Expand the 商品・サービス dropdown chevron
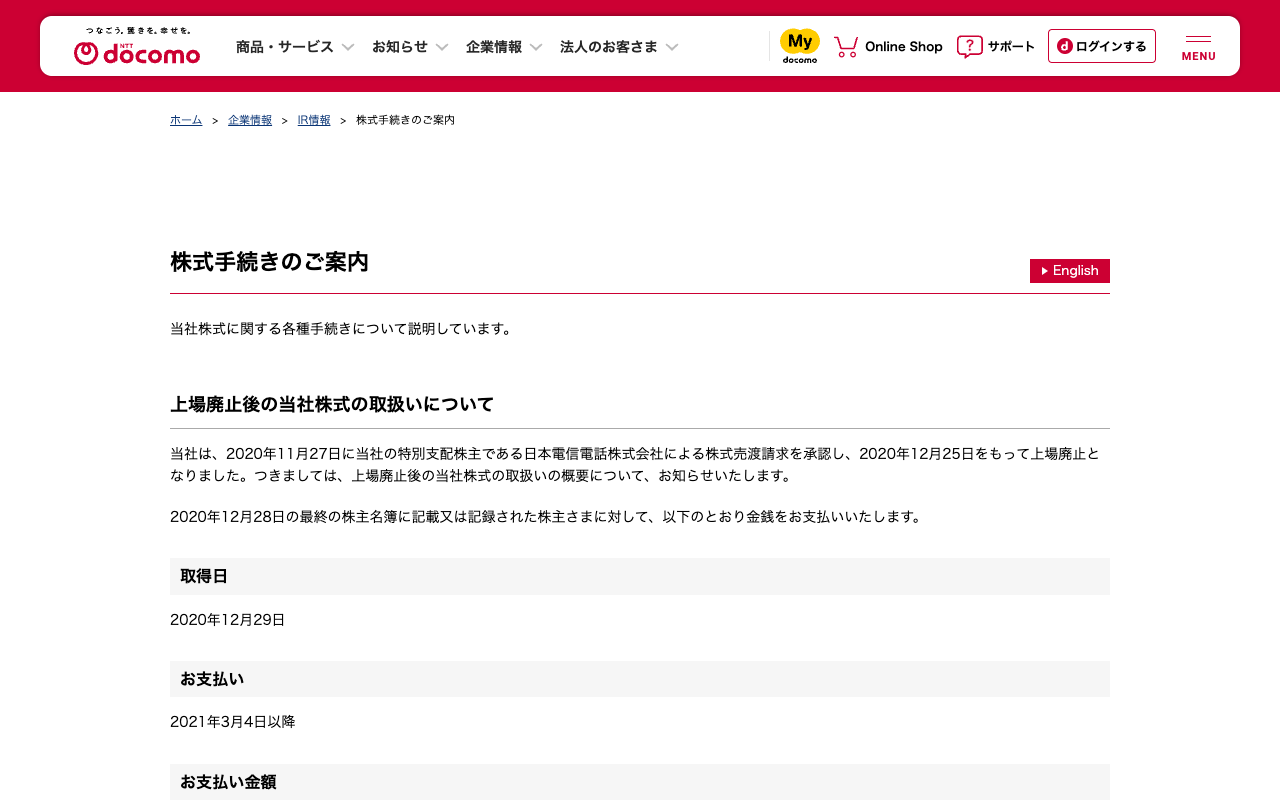The width and height of the screenshot is (1280, 800). point(348,47)
